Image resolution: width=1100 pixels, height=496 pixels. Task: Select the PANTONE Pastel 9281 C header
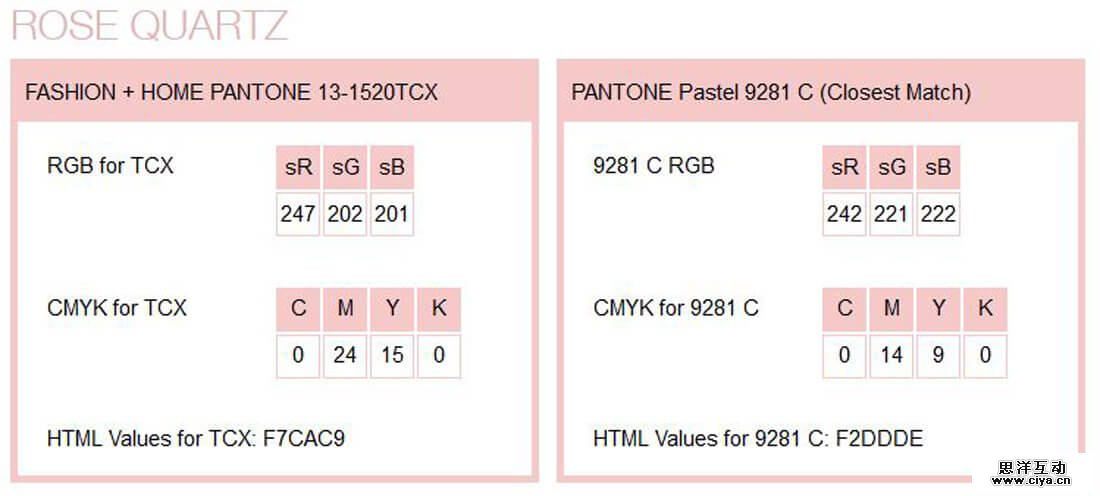pos(771,92)
